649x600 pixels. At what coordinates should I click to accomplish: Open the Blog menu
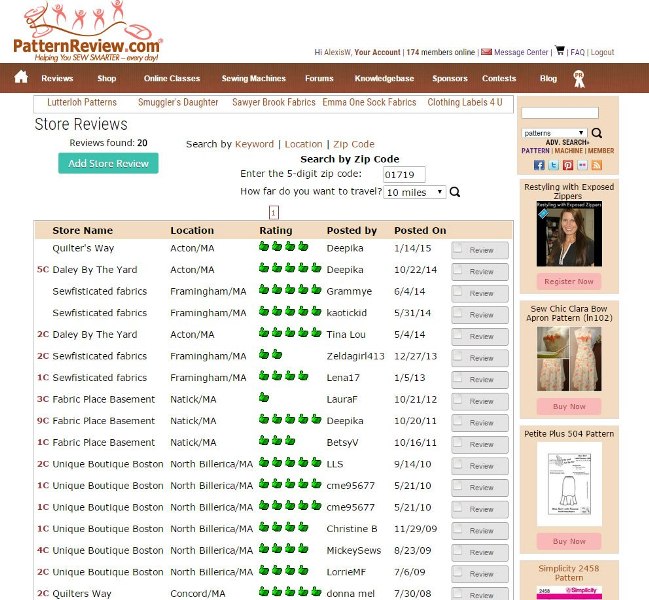[548, 78]
